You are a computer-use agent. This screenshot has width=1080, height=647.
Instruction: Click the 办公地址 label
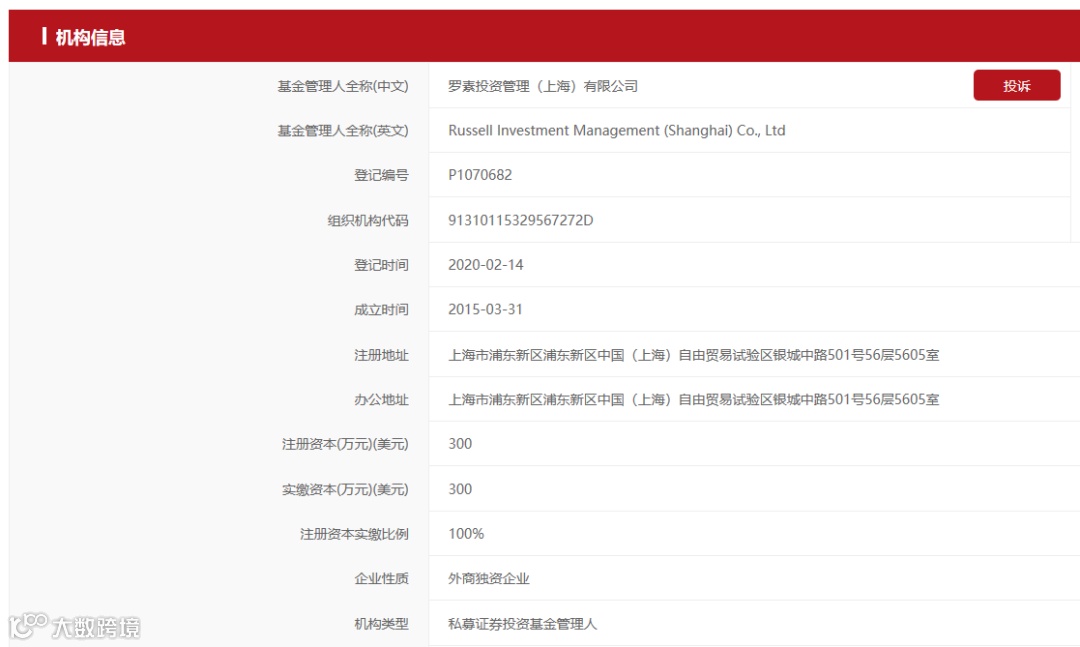(x=382, y=400)
